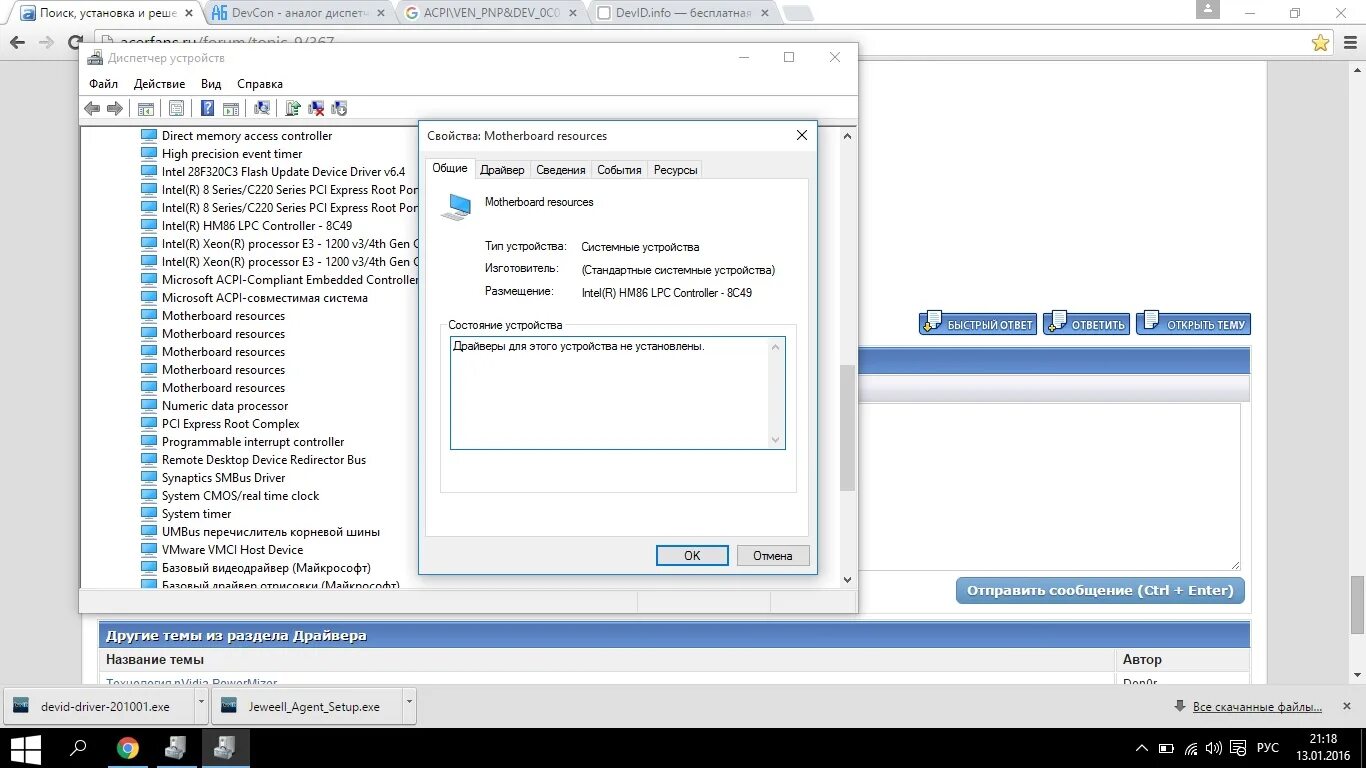The height and width of the screenshot is (768, 1366).
Task: Click the battery icon in system tray
Action: (1166, 748)
